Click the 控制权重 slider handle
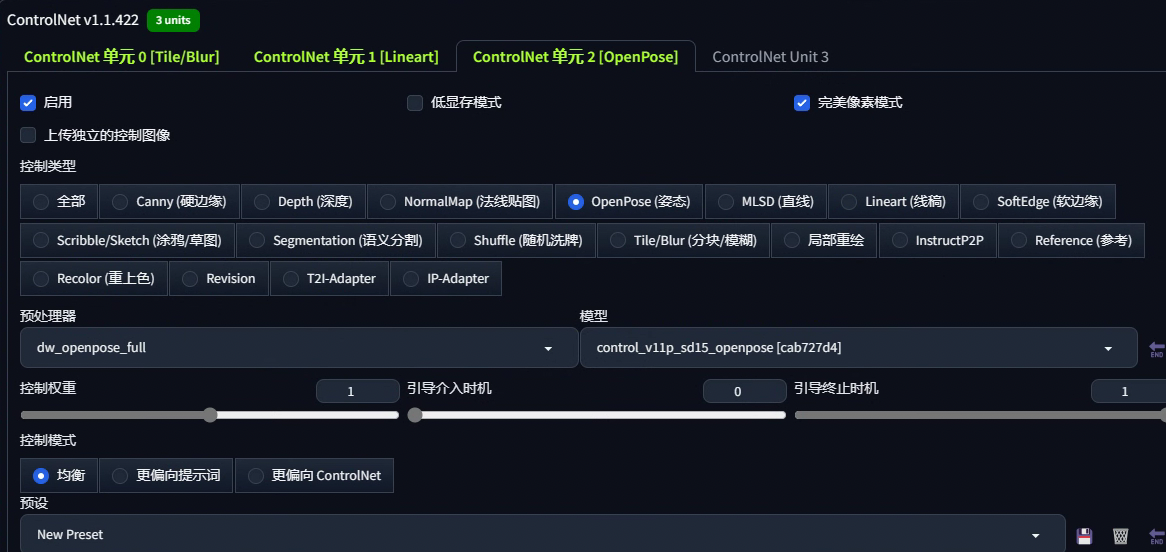The height and width of the screenshot is (552, 1166). tap(210, 414)
